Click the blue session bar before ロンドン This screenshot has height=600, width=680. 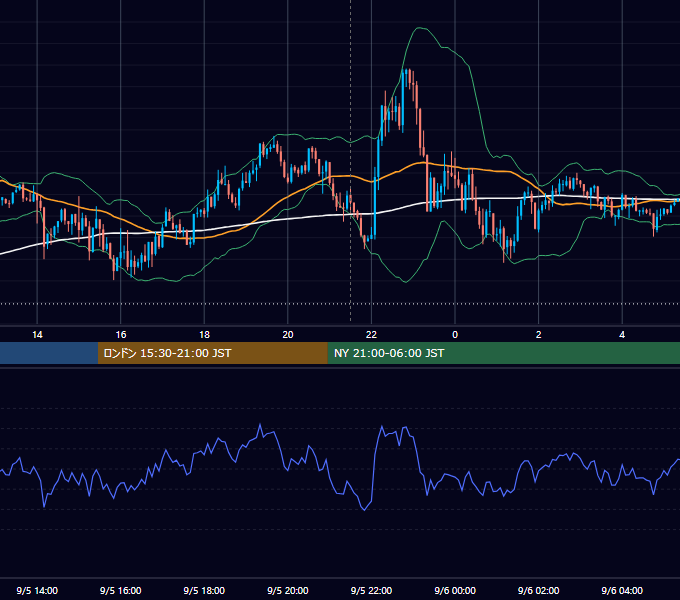(49, 353)
